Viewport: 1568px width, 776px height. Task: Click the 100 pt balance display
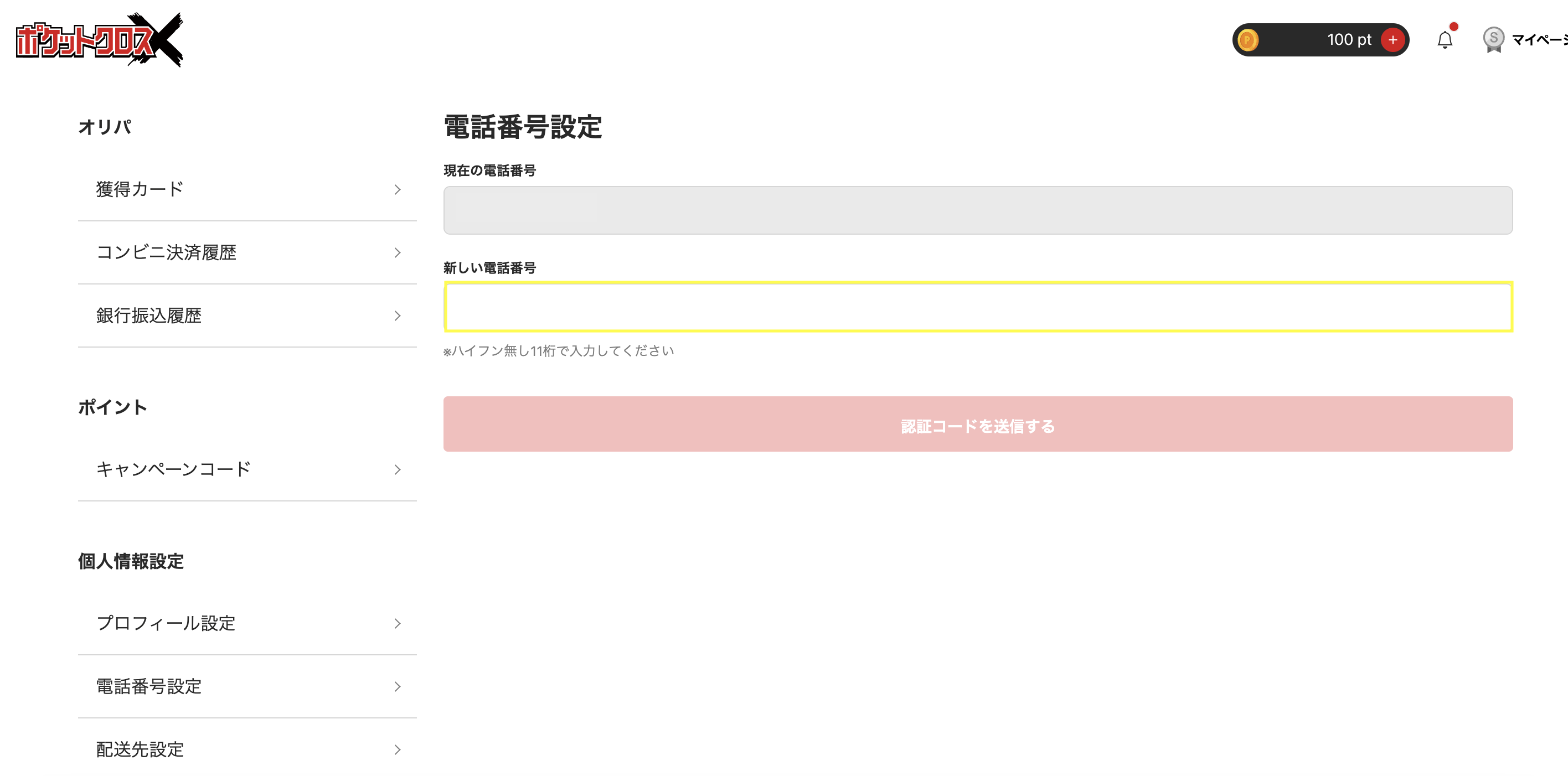[1321, 40]
